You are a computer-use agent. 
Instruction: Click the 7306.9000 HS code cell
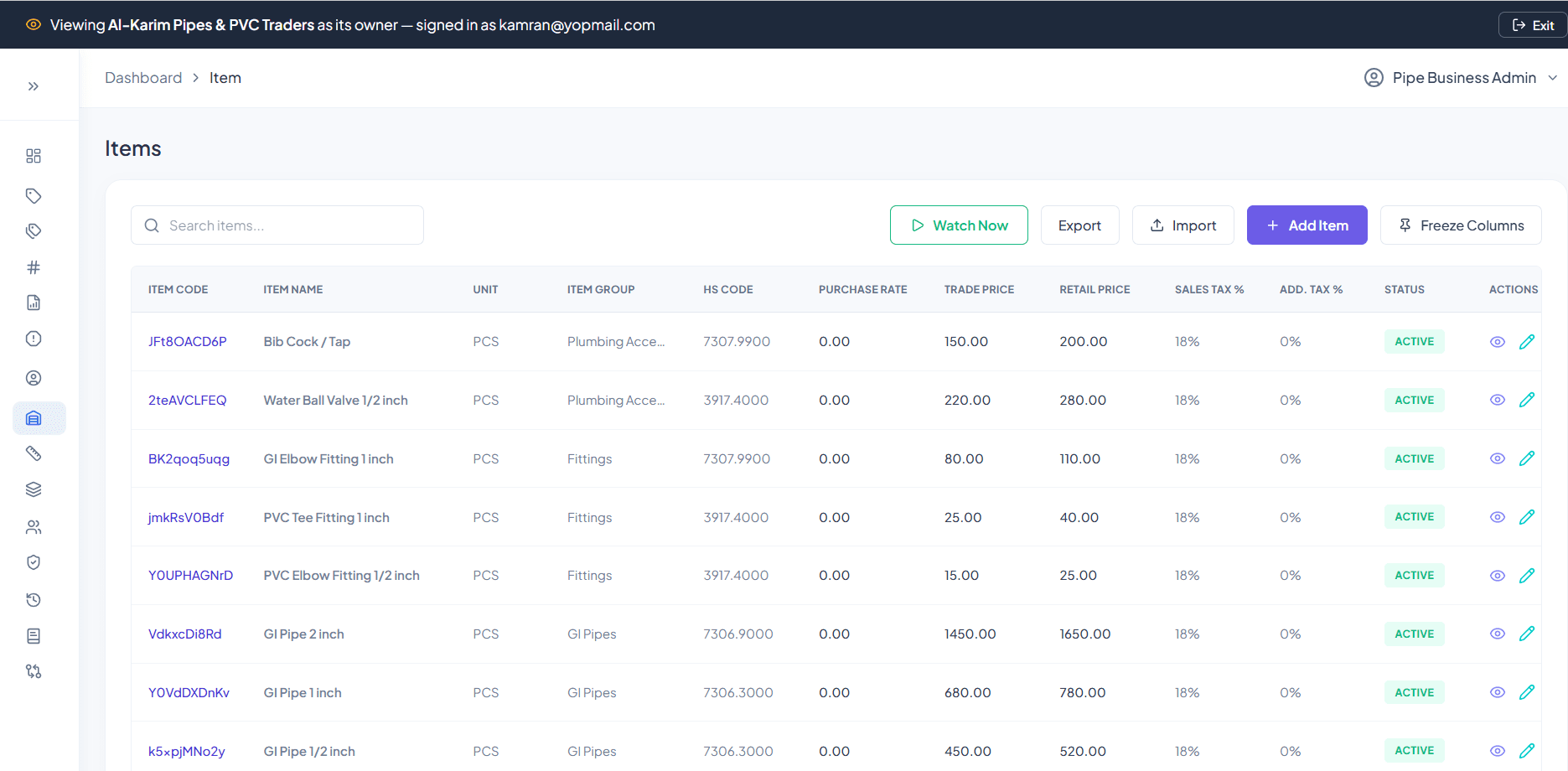pyautogui.click(x=738, y=634)
